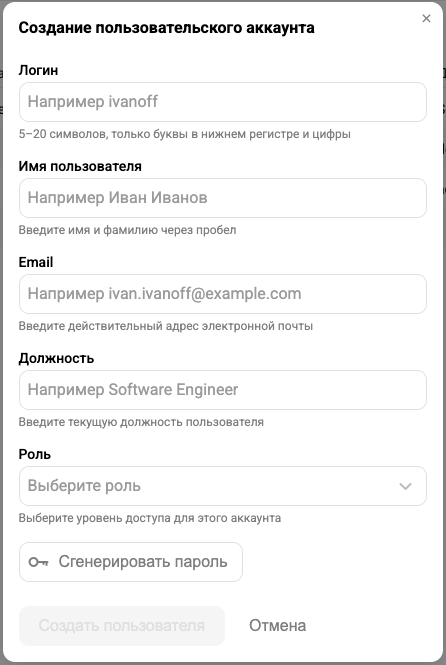Click the Email label text
The width and height of the screenshot is (446, 665).
point(36,262)
